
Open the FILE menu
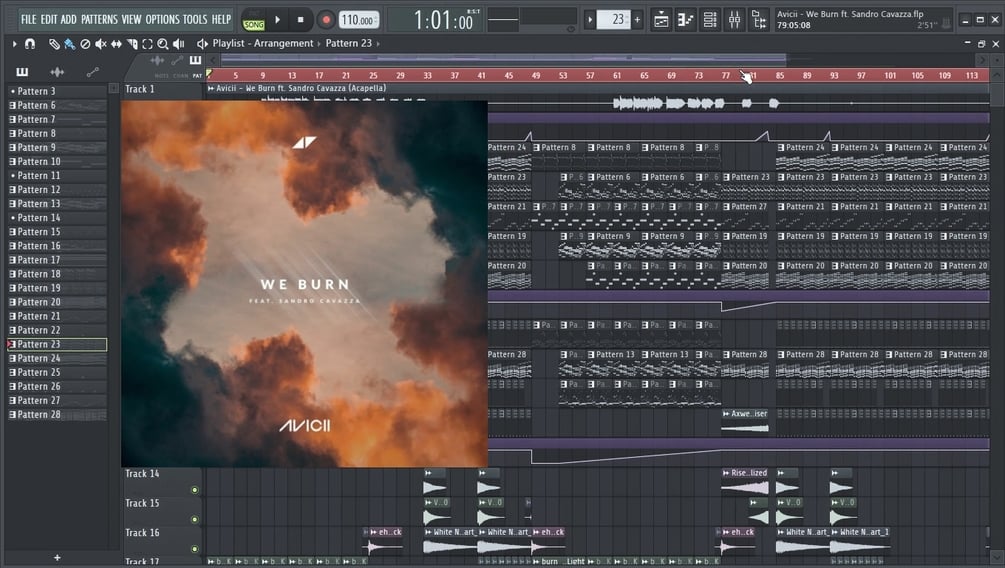28,19
